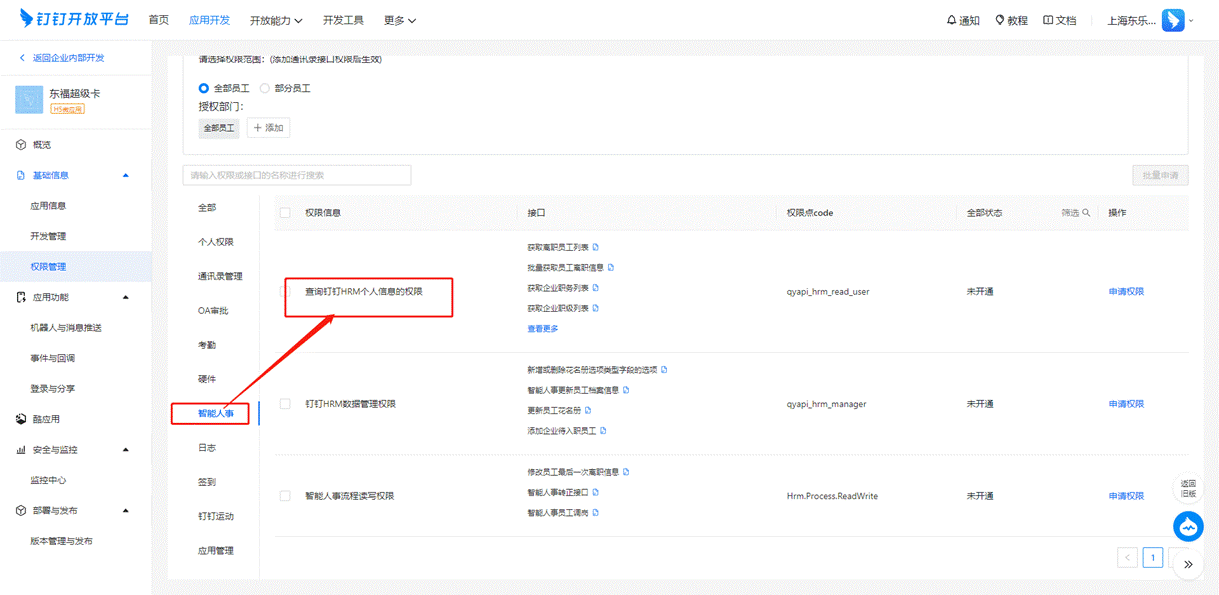Check the select-all checkbox in table header
Image resolution: width=1219 pixels, height=595 pixels.
click(285, 213)
